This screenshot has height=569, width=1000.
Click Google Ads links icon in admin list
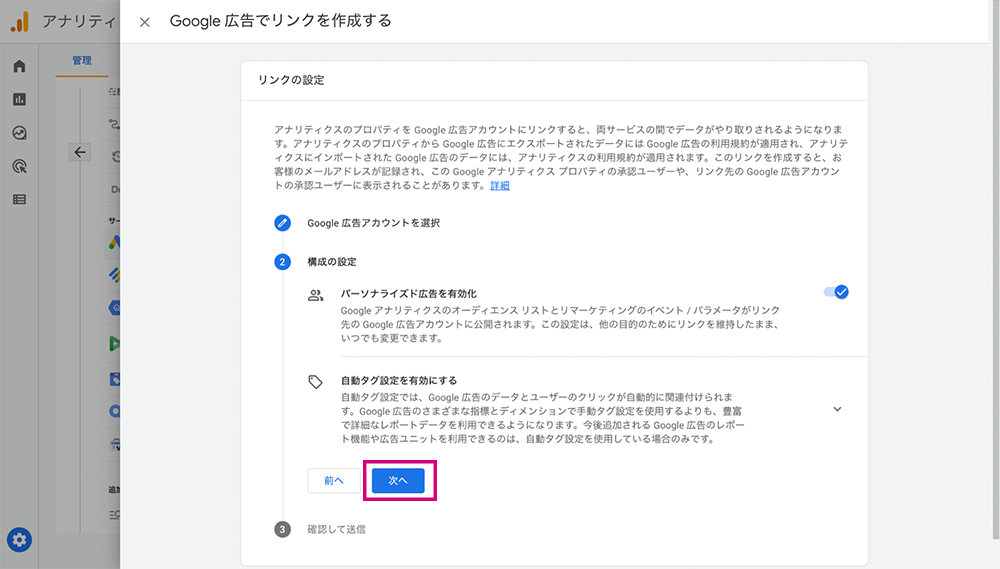pos(114,242)
